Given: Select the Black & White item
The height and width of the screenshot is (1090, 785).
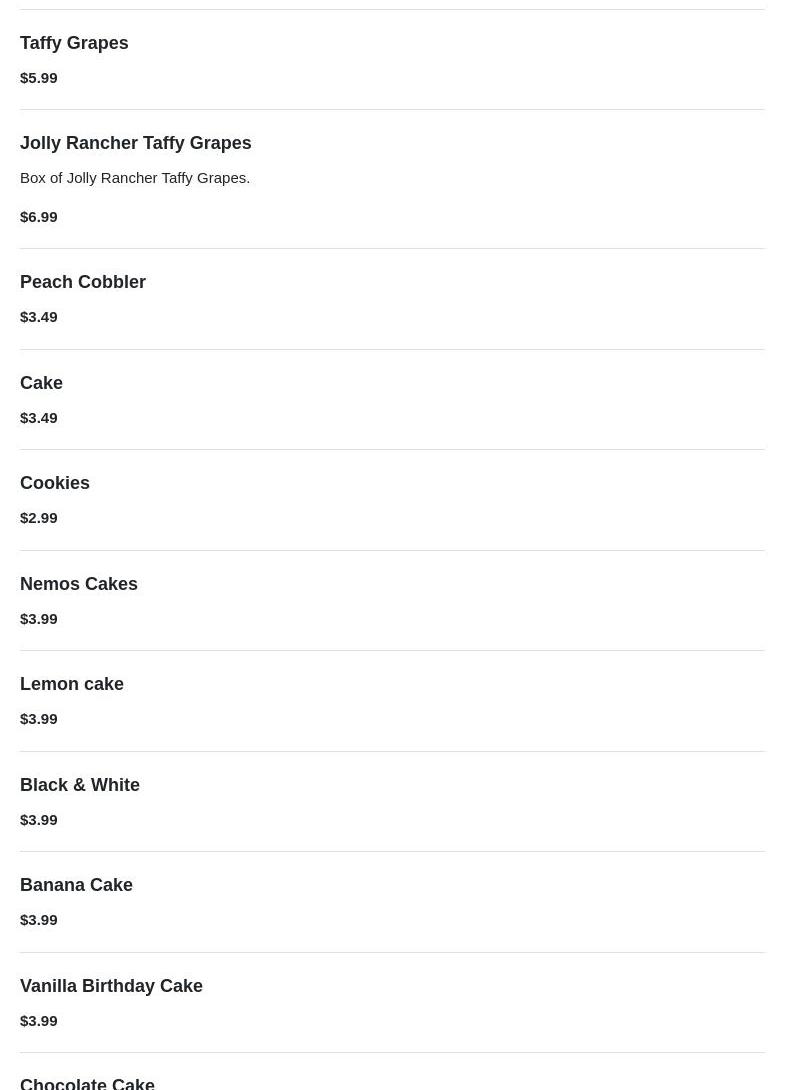Looking at the screenshot, I should (x=80, y=785).
